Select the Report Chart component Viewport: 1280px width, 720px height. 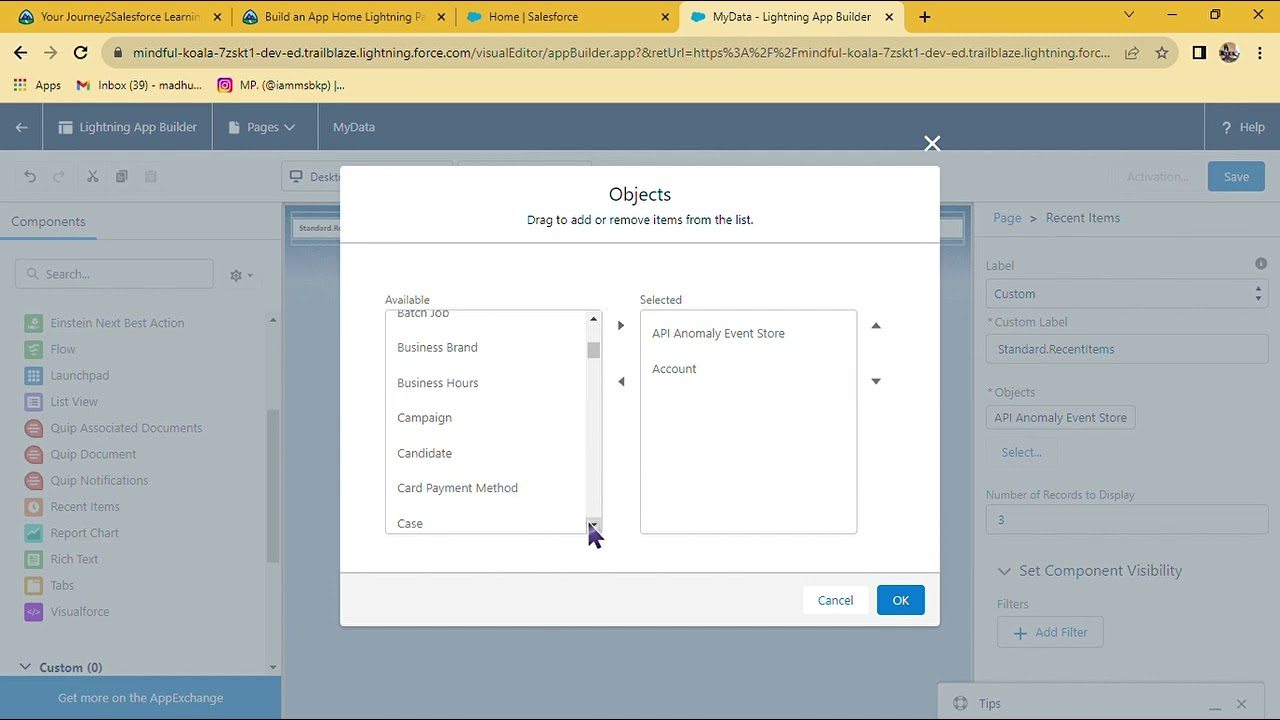coord(72,533)
